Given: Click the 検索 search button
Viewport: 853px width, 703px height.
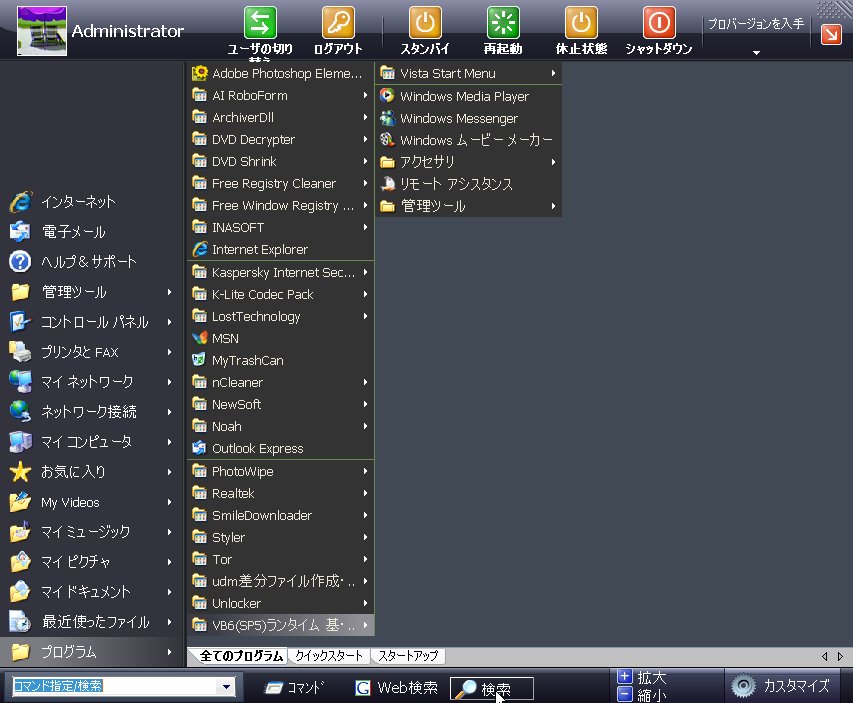Looking at the screenshot, I should [x=492, y=689].
